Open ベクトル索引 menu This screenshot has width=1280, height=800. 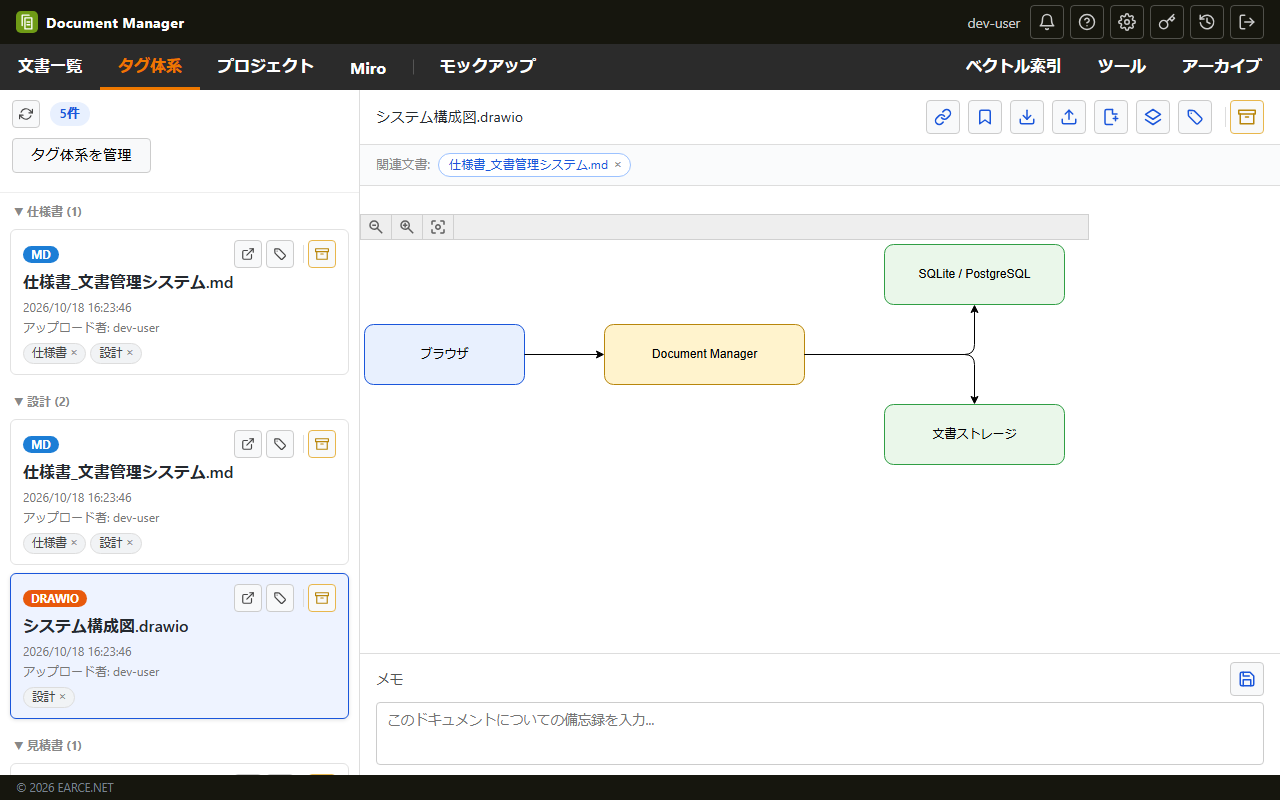1013,67
